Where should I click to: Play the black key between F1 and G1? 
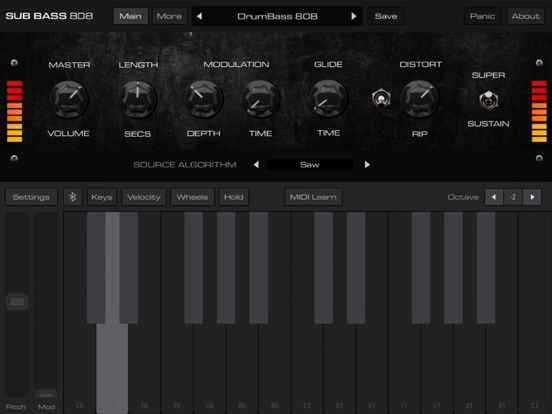pyautogui.click(x=421, y=268)
